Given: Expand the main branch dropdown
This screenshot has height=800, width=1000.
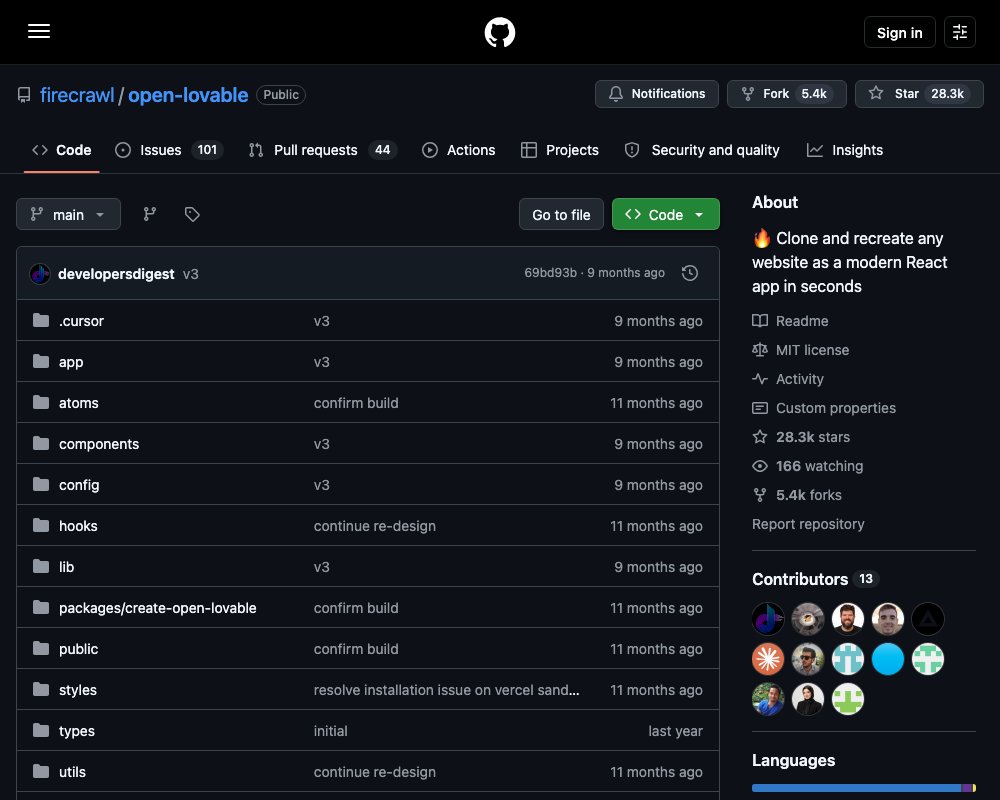Looking at the screenshot, I should click(68, 214).
